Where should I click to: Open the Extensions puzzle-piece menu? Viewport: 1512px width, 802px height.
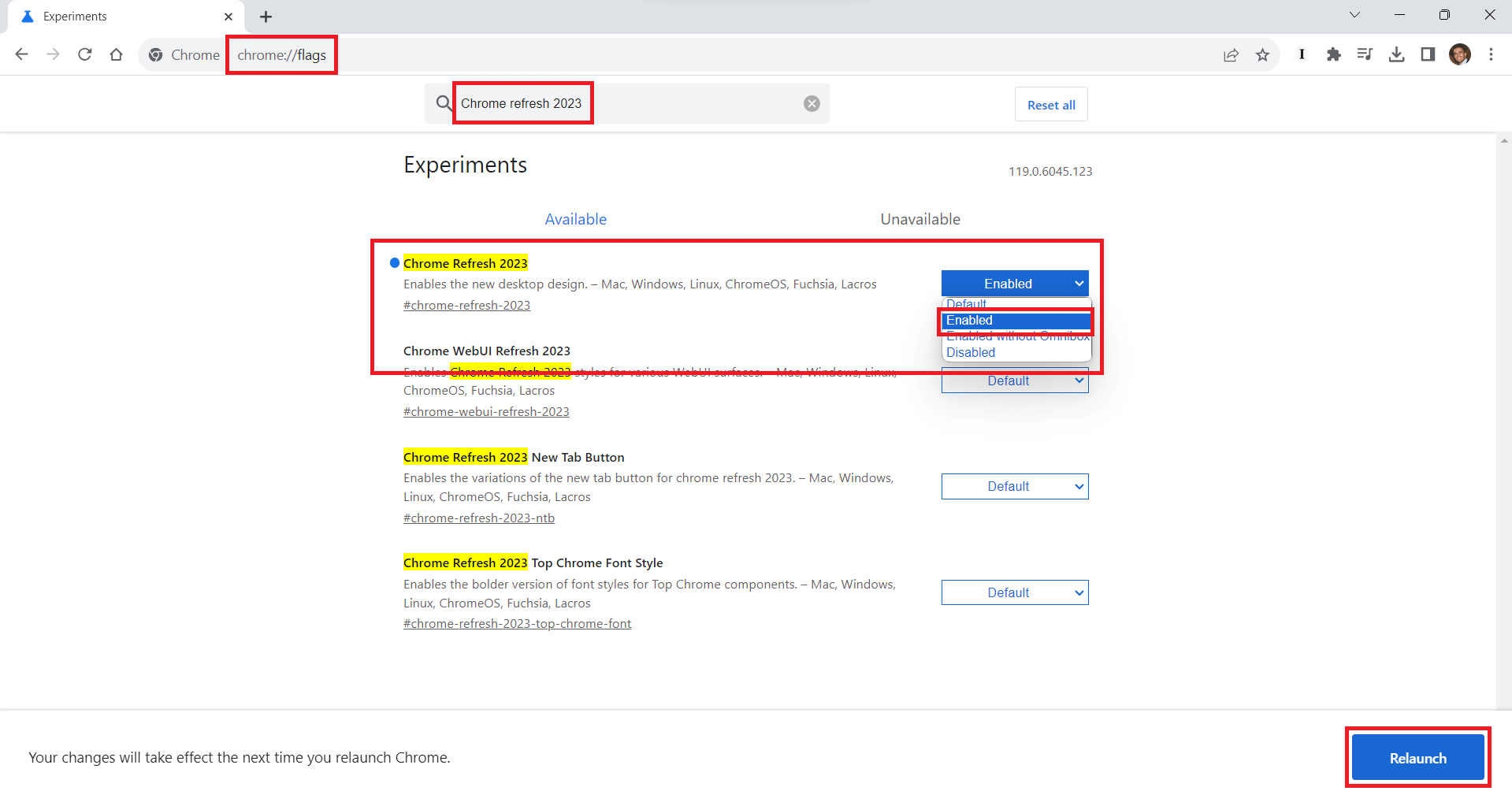coord(1333,54)
